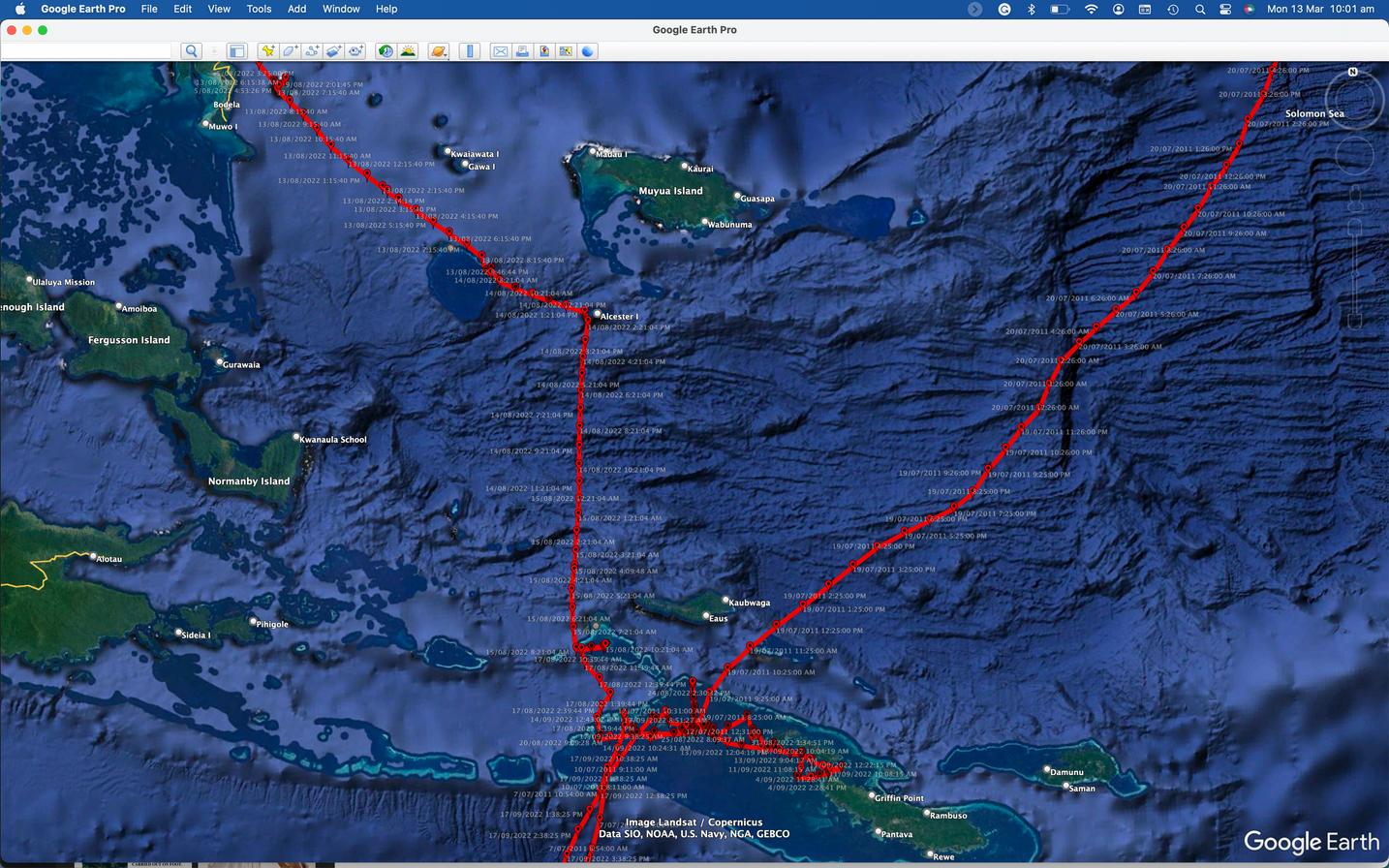Add a polygon with toolbar icon
1389x868 pixels.
tap(290, 51)
